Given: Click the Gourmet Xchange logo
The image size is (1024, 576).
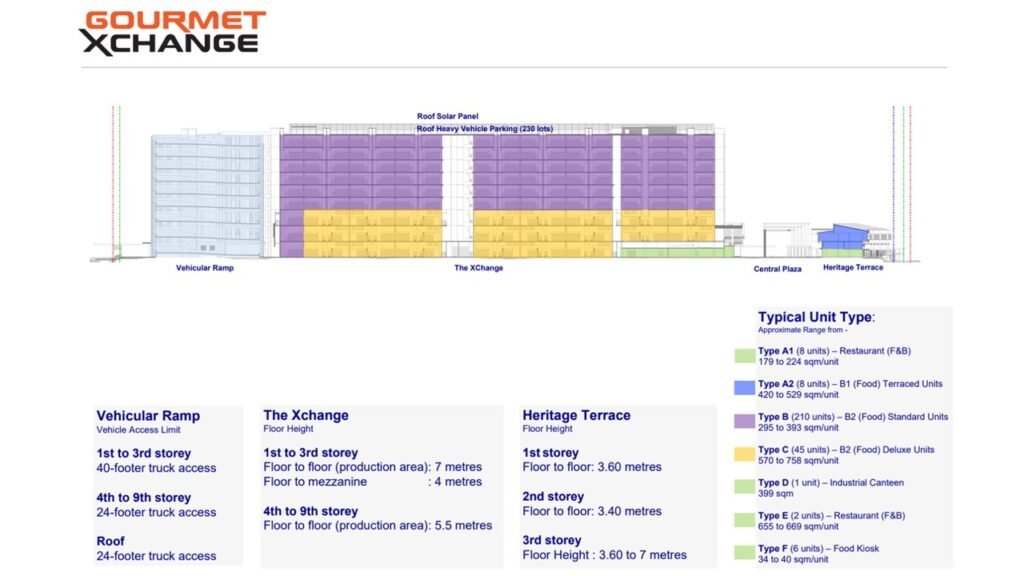Looking at the screenshot, I should click(175, 30).
